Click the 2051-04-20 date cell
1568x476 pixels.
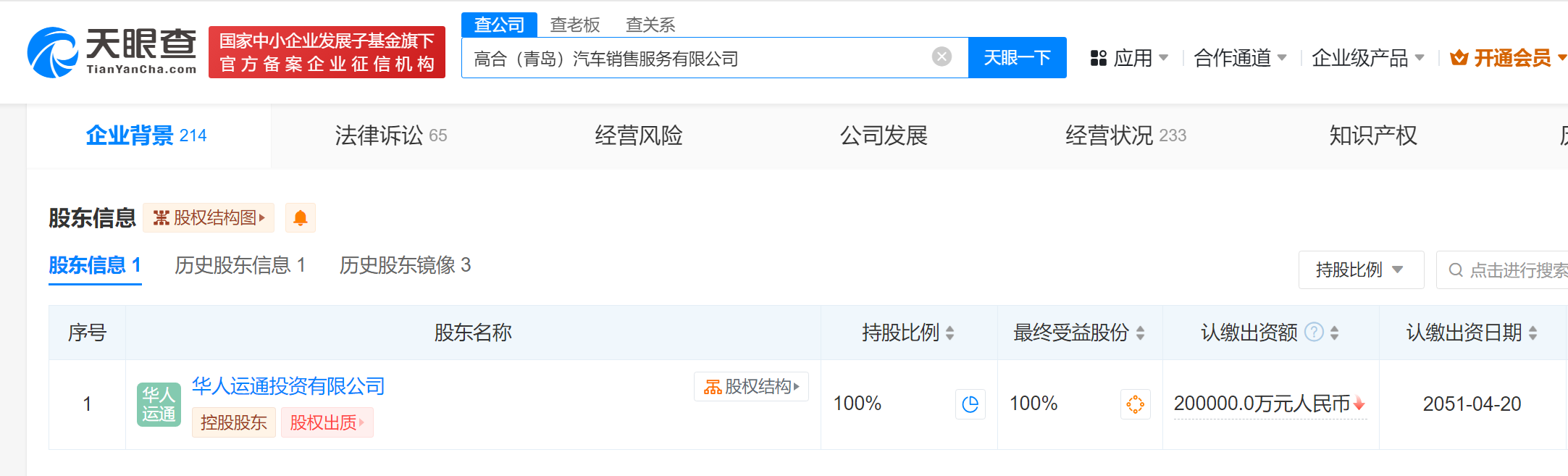coord(1472,404)
